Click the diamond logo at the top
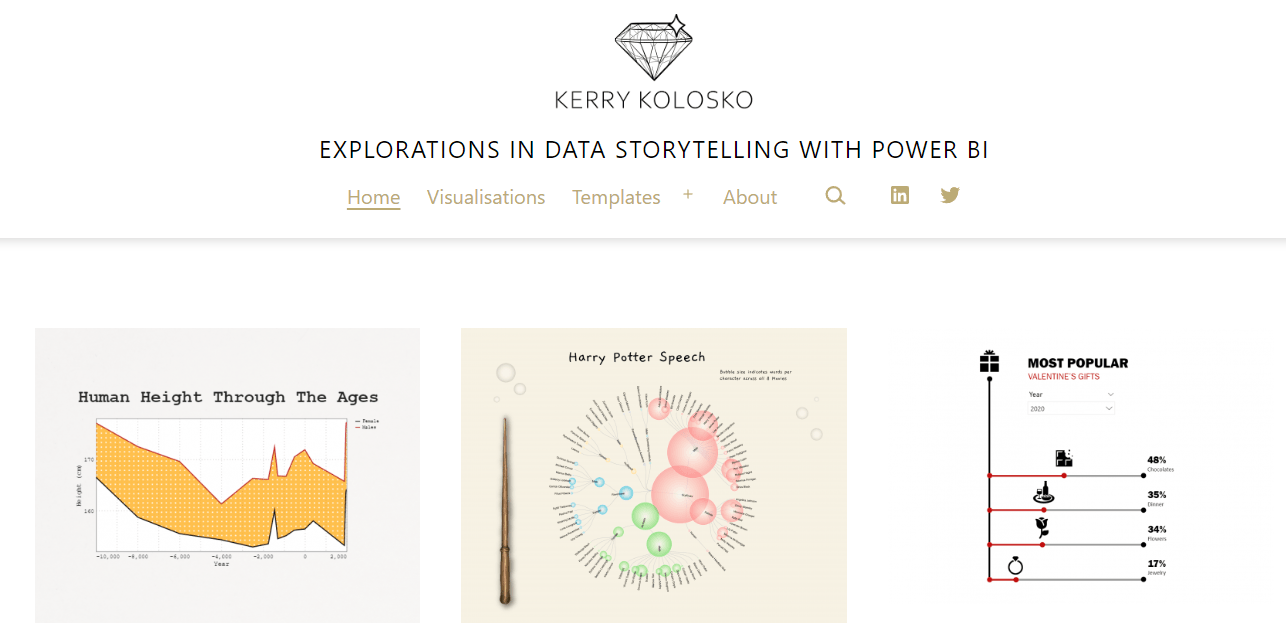 tap(653, 47)
